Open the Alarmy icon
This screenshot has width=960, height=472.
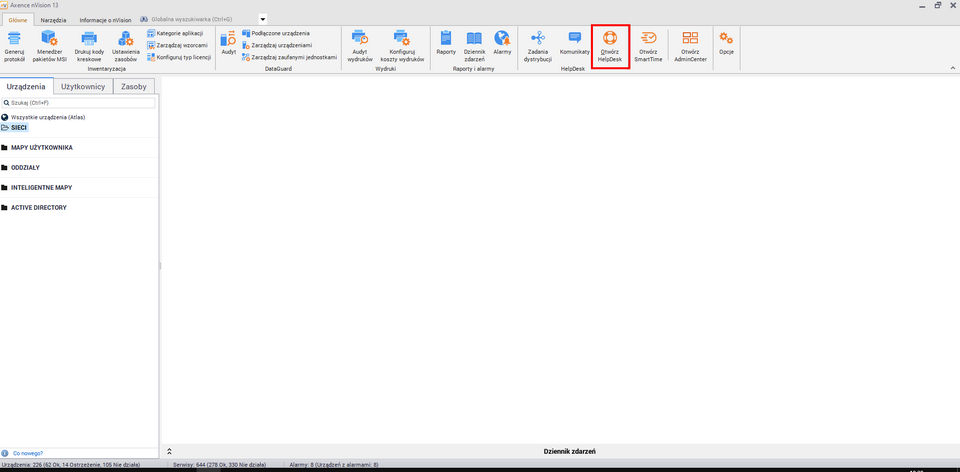click(502, 43)
